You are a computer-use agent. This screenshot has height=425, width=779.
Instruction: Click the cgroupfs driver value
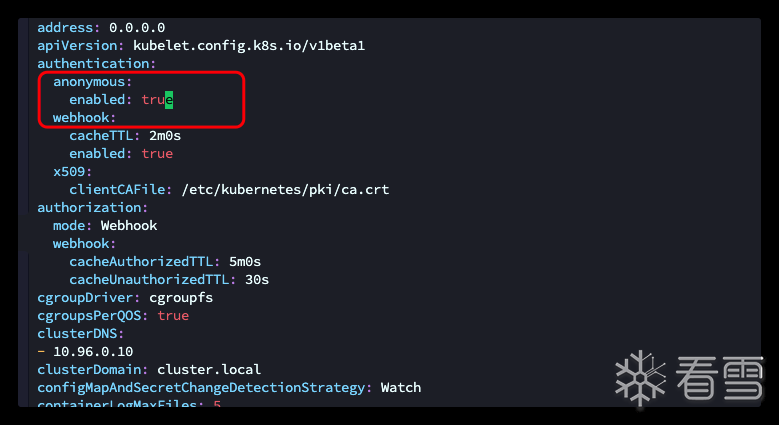point(181,298)
